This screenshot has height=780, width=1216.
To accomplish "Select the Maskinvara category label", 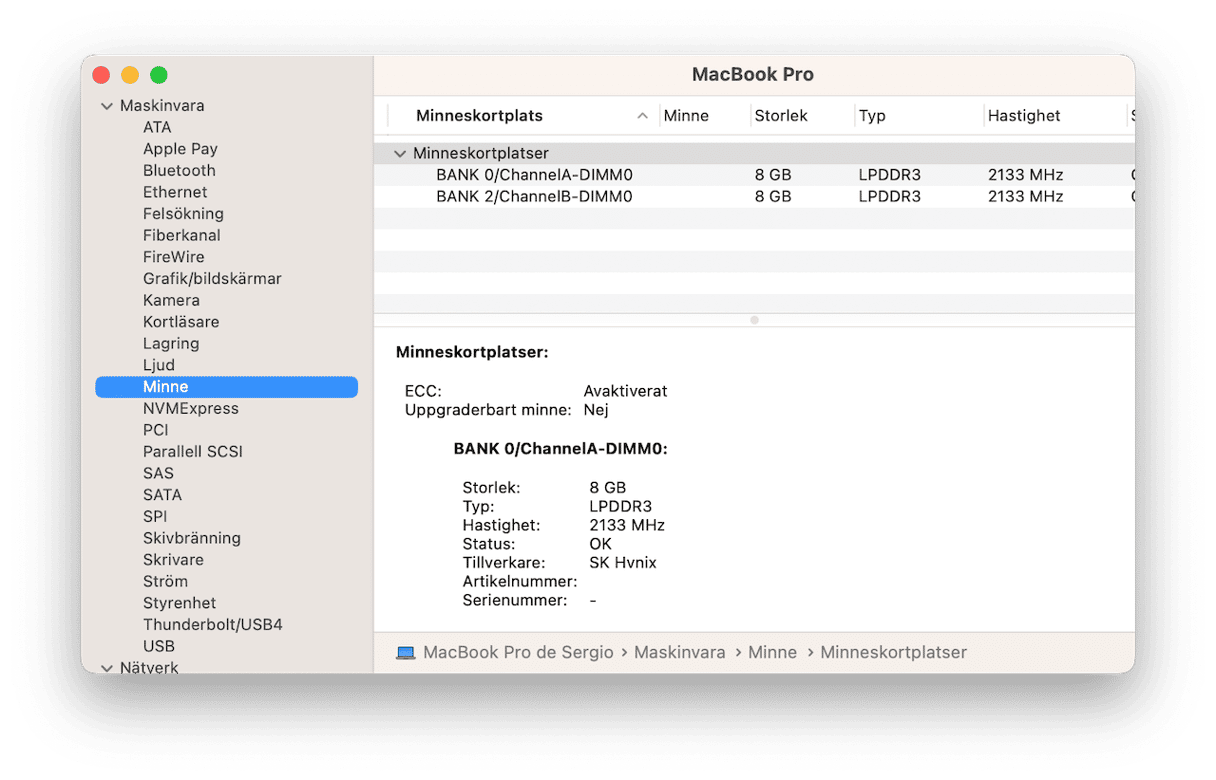I will tap(162, 106).
